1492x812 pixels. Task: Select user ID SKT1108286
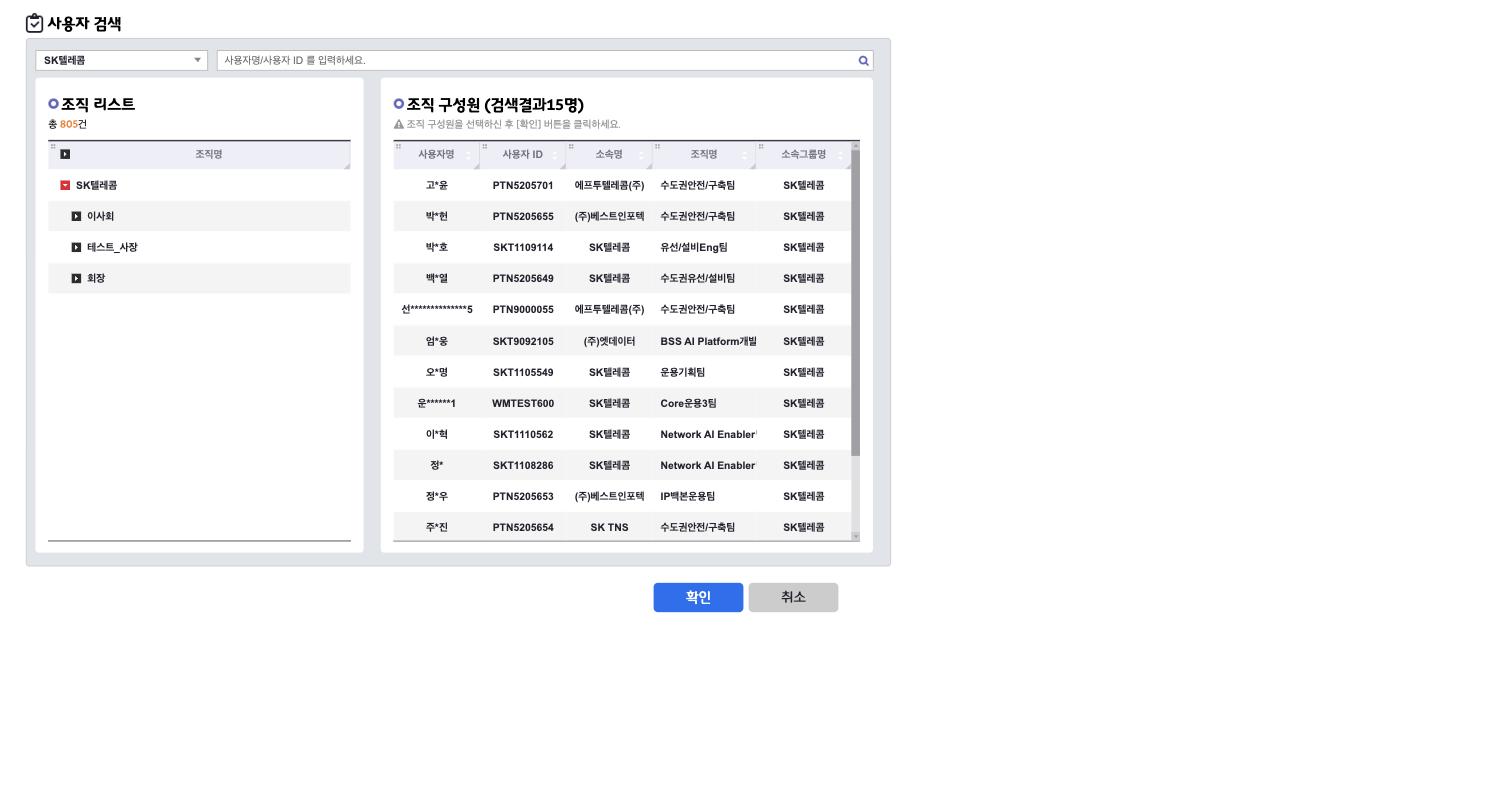[x=523, y=465]
